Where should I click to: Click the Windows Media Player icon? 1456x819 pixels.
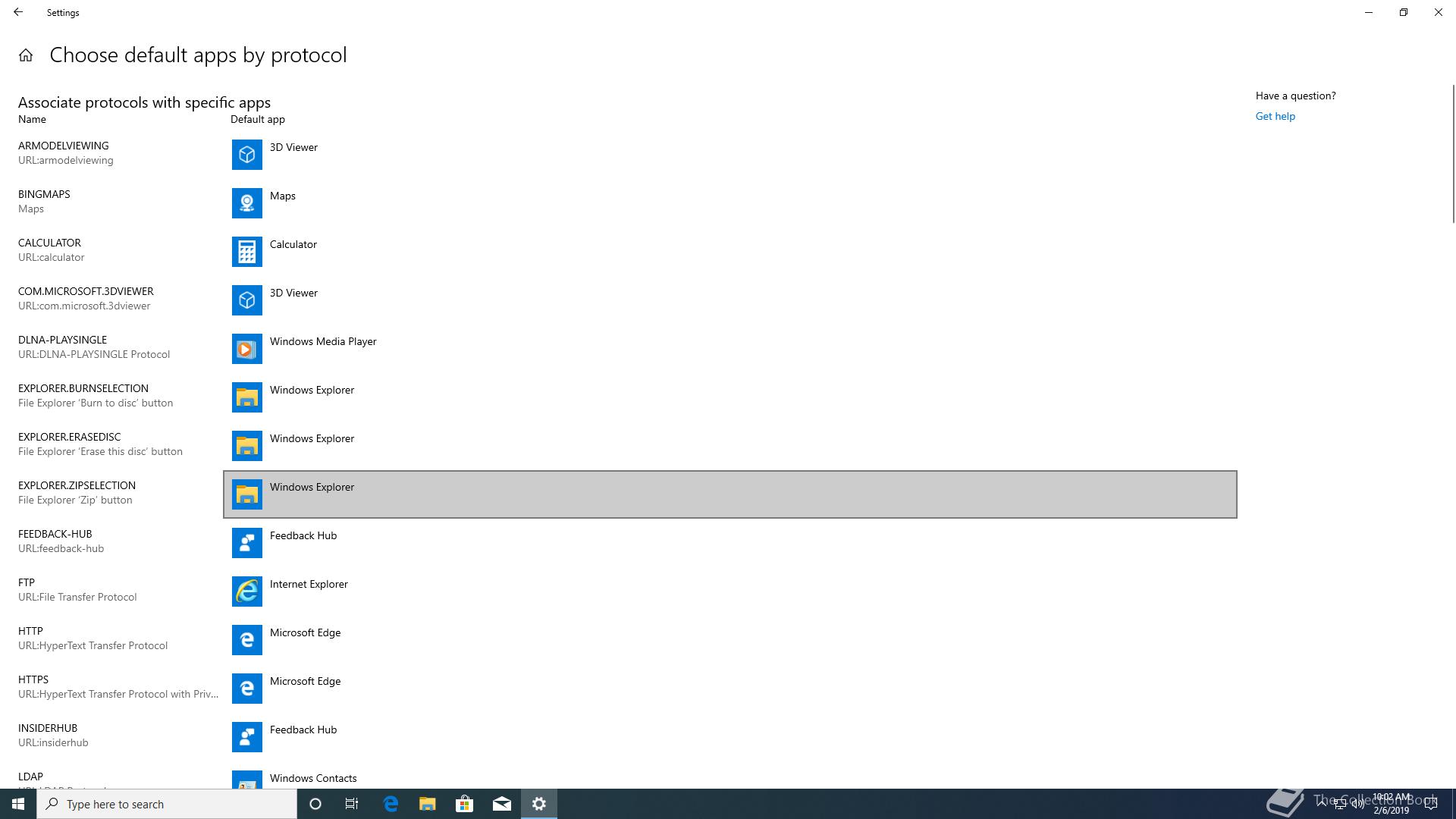click(x=246, y=349)
